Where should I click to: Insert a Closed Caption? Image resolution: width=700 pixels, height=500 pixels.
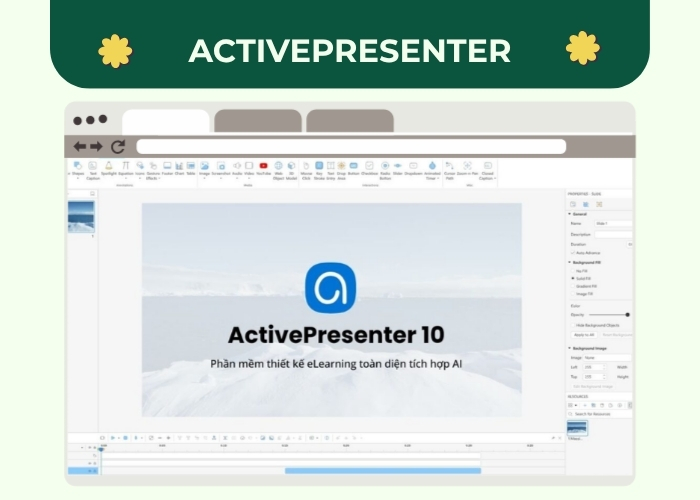(487, 171)
